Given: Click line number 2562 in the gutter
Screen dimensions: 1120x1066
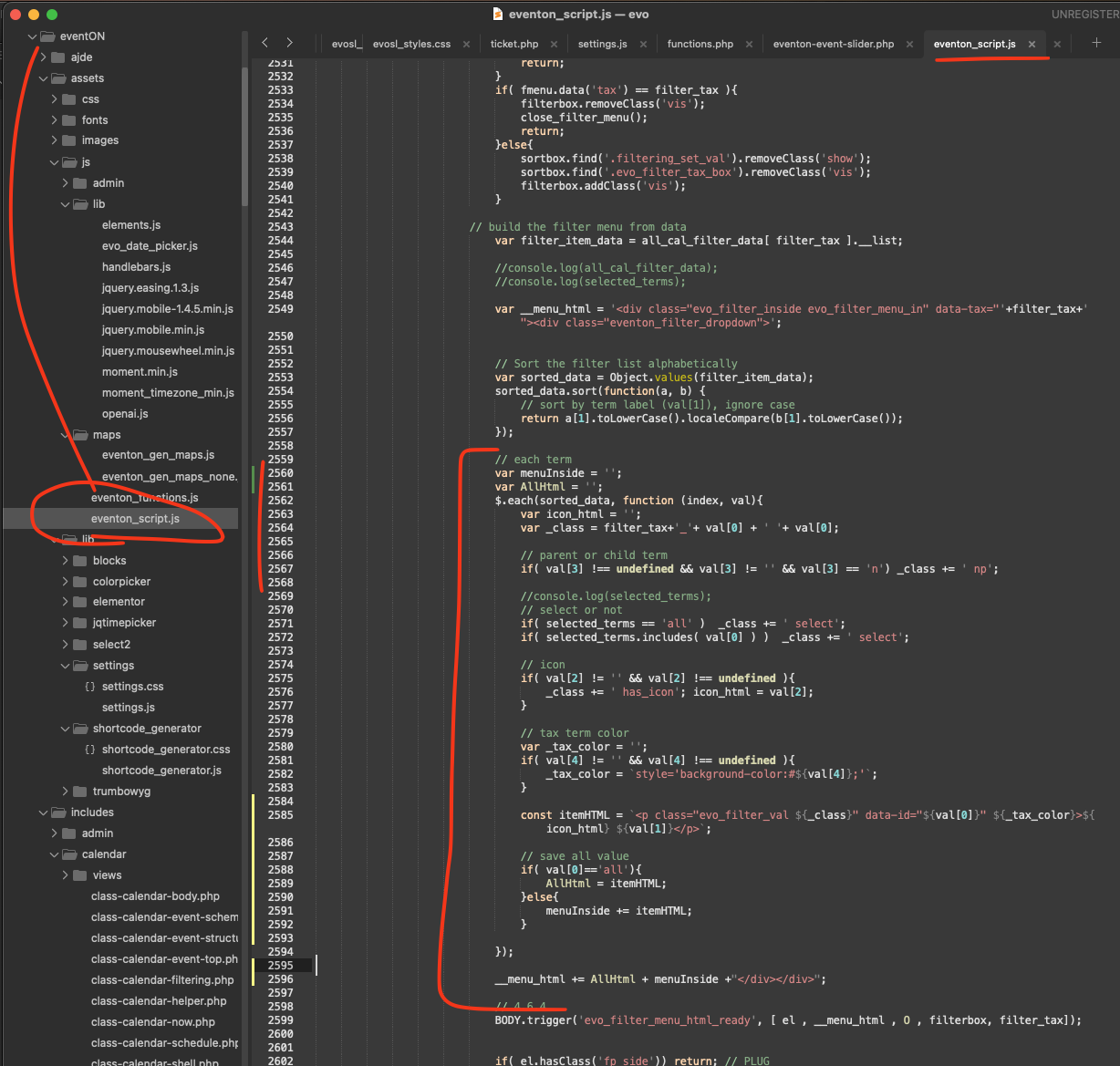Looking at the screenshot, I should (x=280, y=501).
